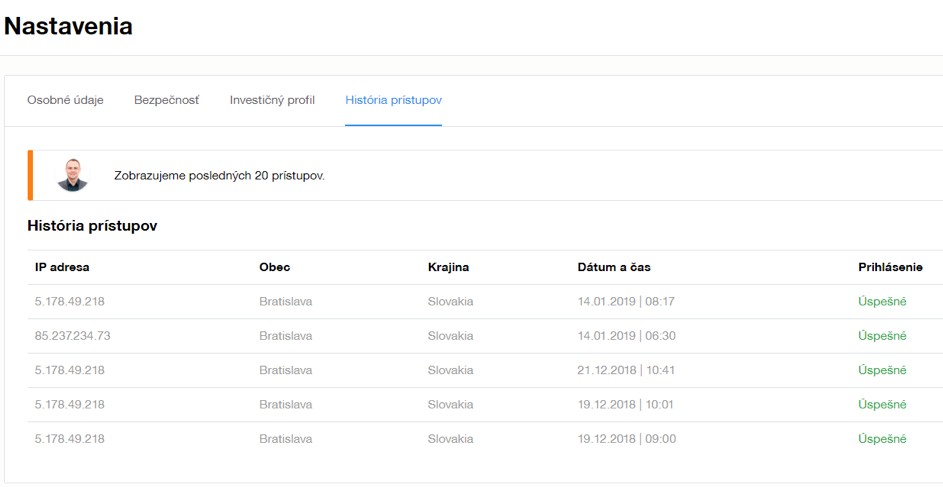Click the IP adresa column header

(62, 267)
